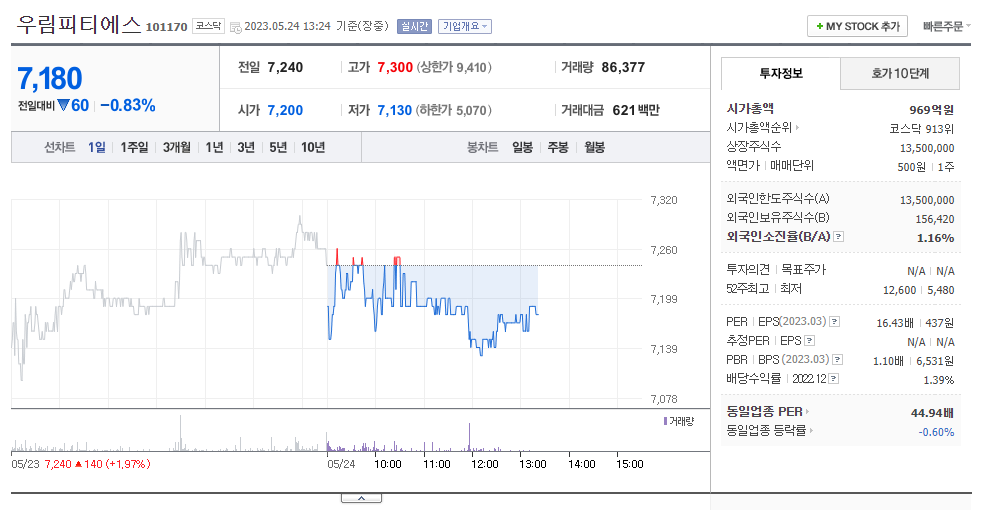Click the arrow next to 시가총액순위

click(x=798, y=128)
